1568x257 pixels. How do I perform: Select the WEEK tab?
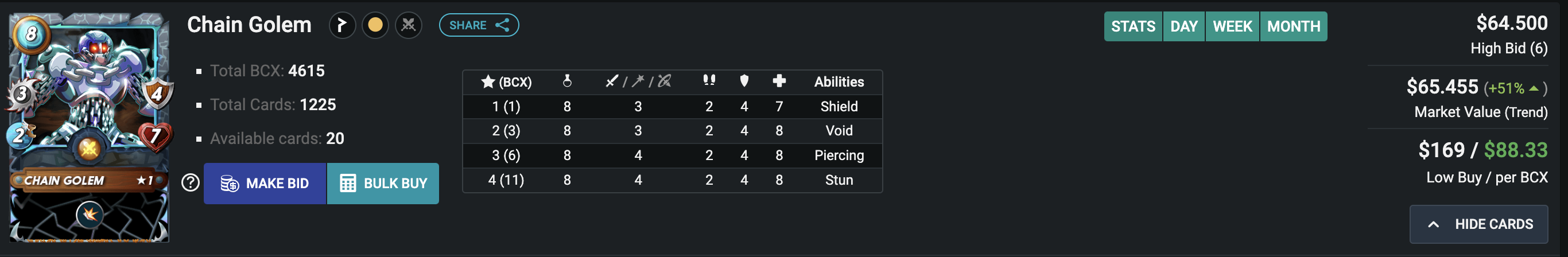point(1232,26)
